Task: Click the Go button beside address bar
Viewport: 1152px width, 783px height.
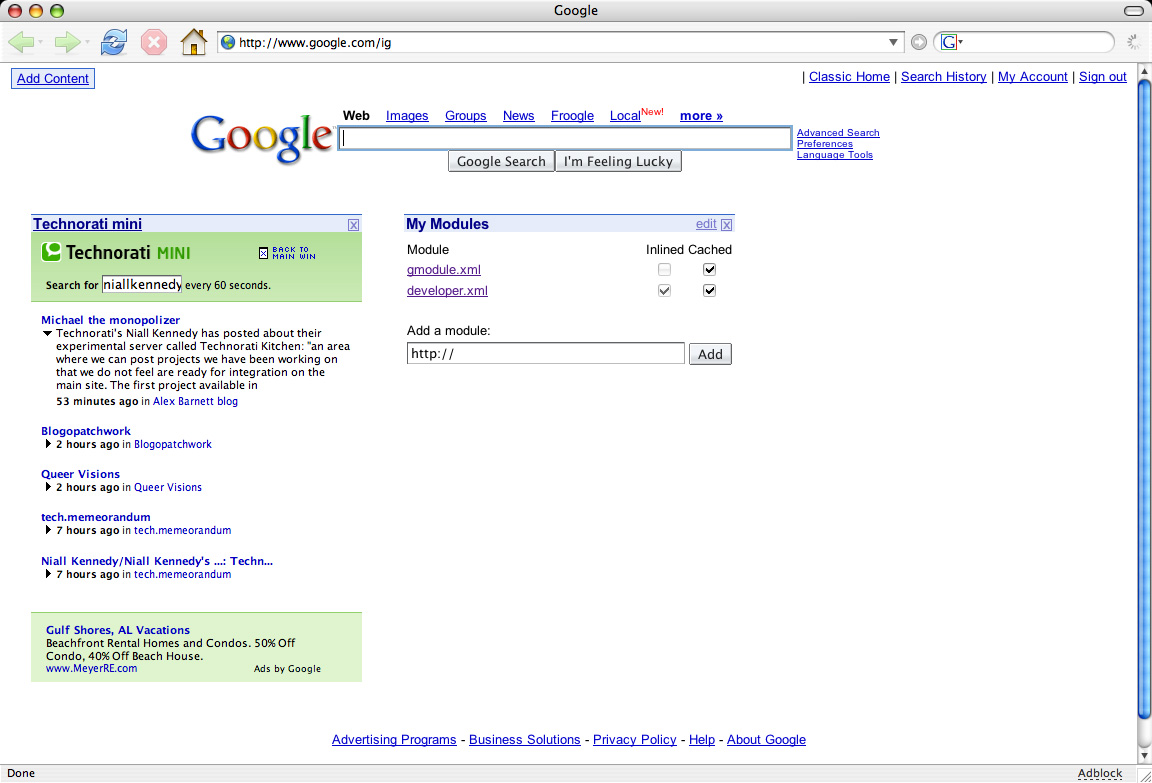Action: 918,43
